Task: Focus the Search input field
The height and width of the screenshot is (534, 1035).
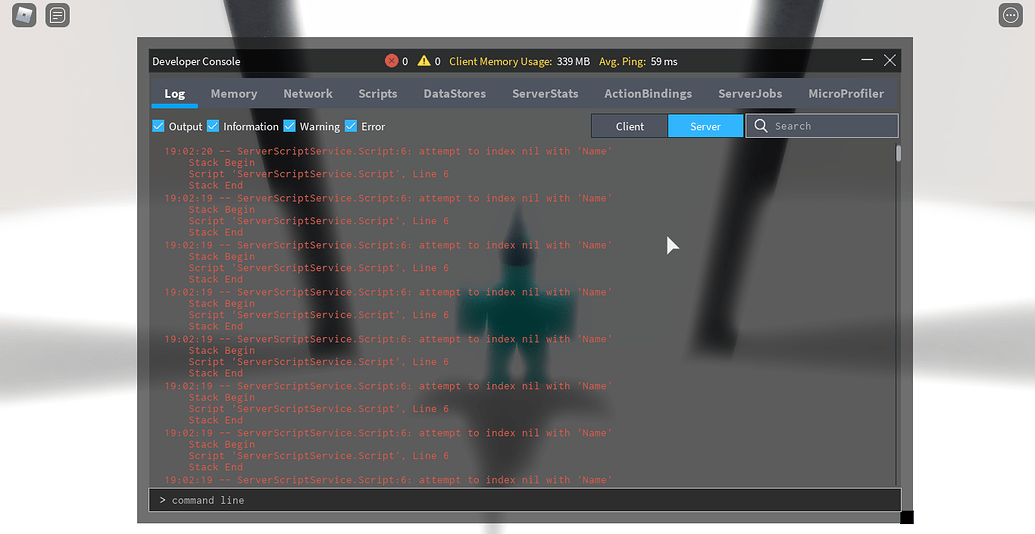Action: (822, 126)
